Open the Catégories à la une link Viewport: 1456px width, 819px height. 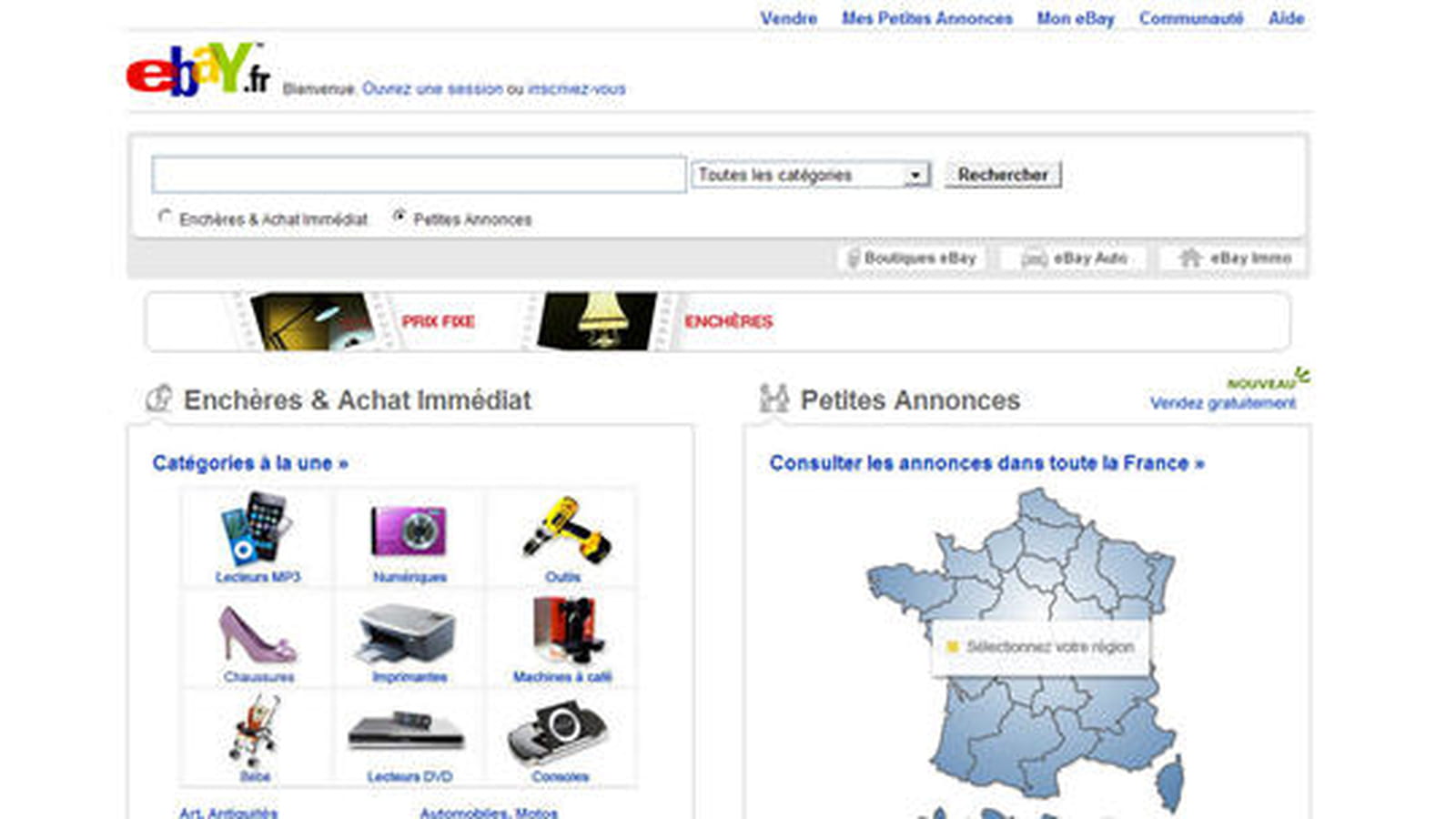click(x=250, y=463)
